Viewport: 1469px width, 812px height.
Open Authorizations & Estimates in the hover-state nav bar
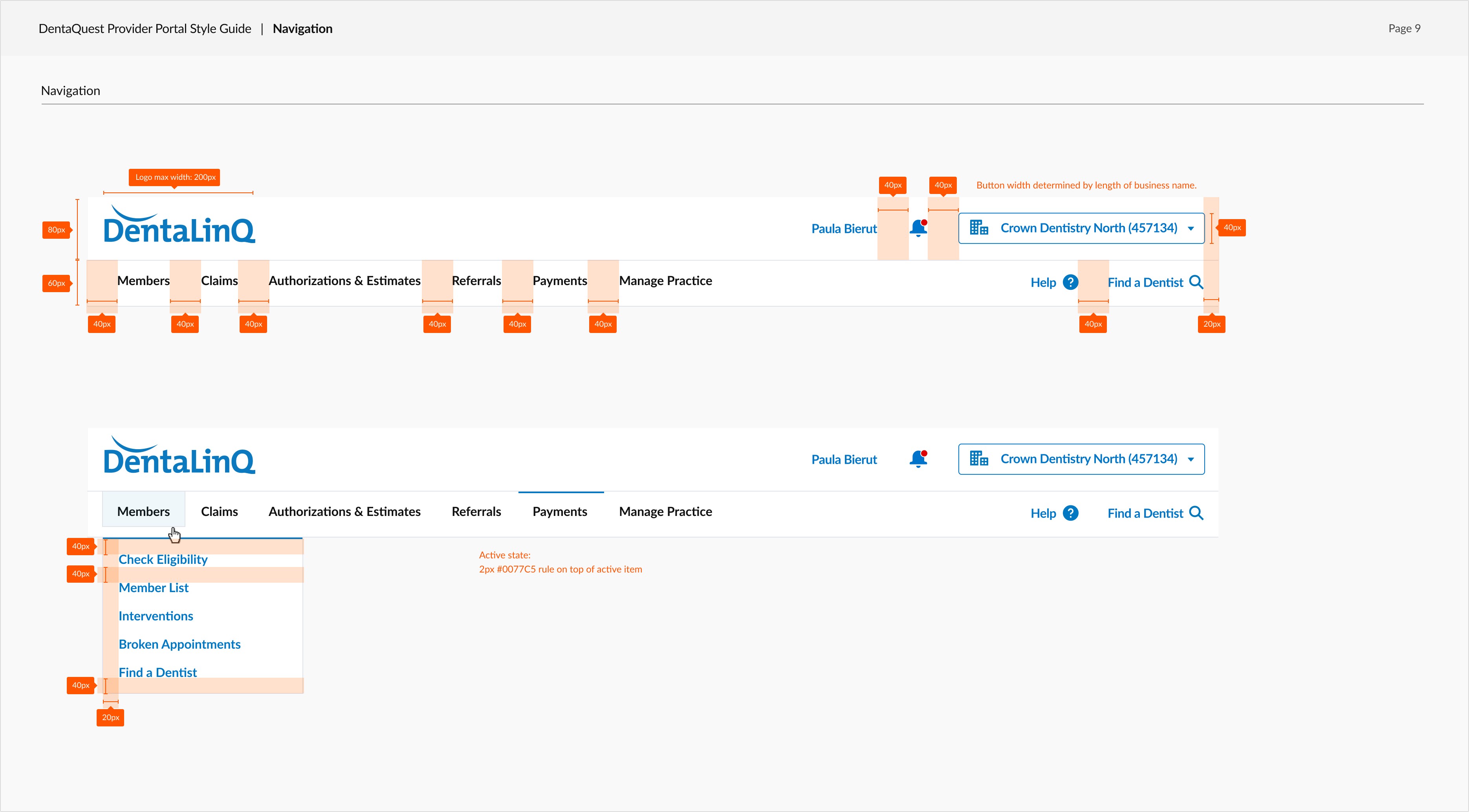[x=344, y=512]
